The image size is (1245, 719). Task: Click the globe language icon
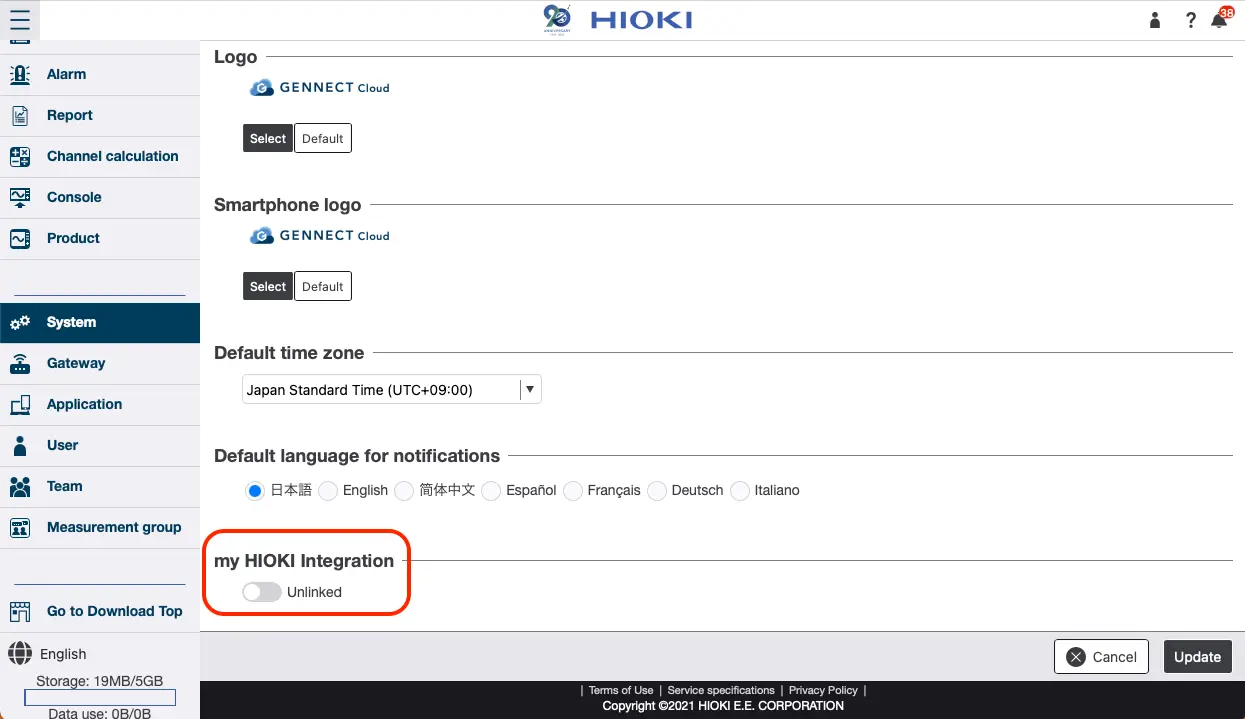click(20, 654)
